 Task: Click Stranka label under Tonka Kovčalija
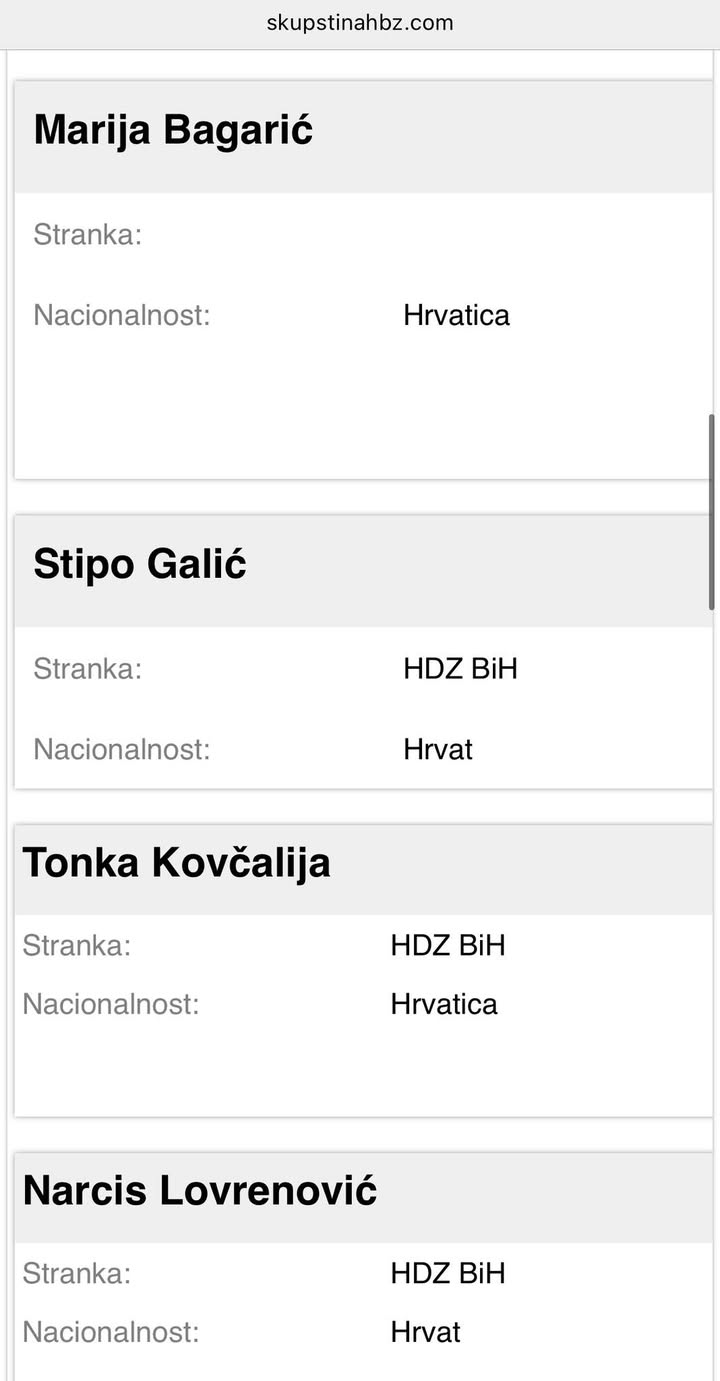(77, 945)
